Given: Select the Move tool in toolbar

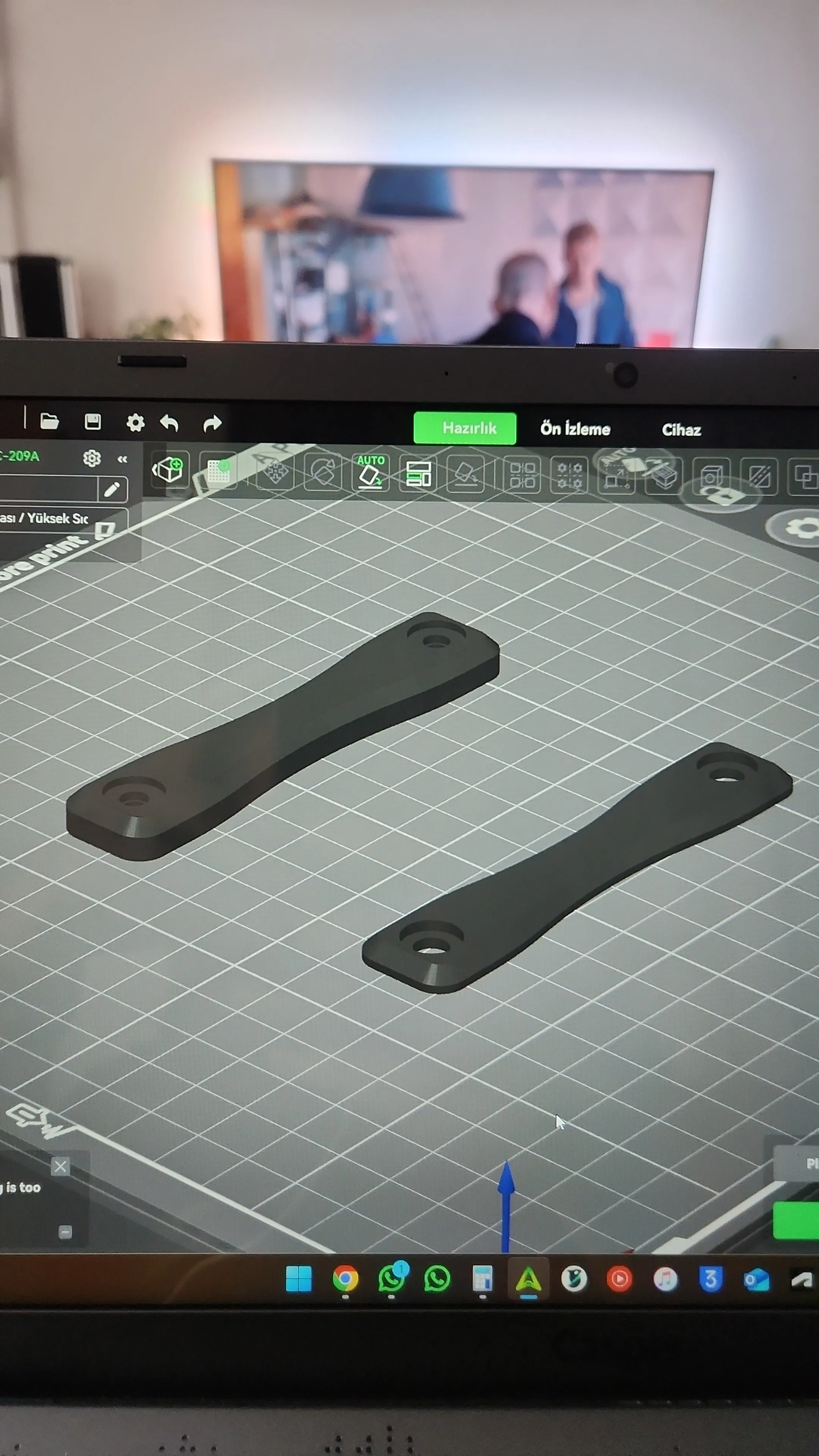Looking at the screenshot, I should coord(275,472).
